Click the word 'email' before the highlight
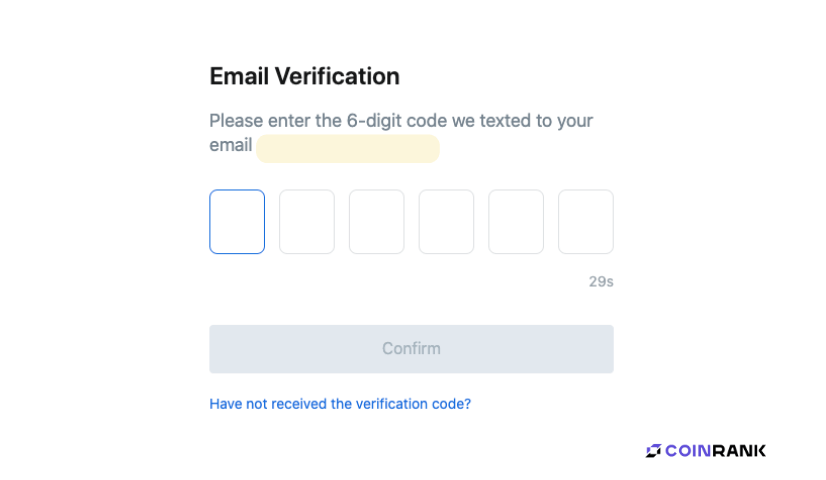 pyautogui.click(x=231, y=145)
